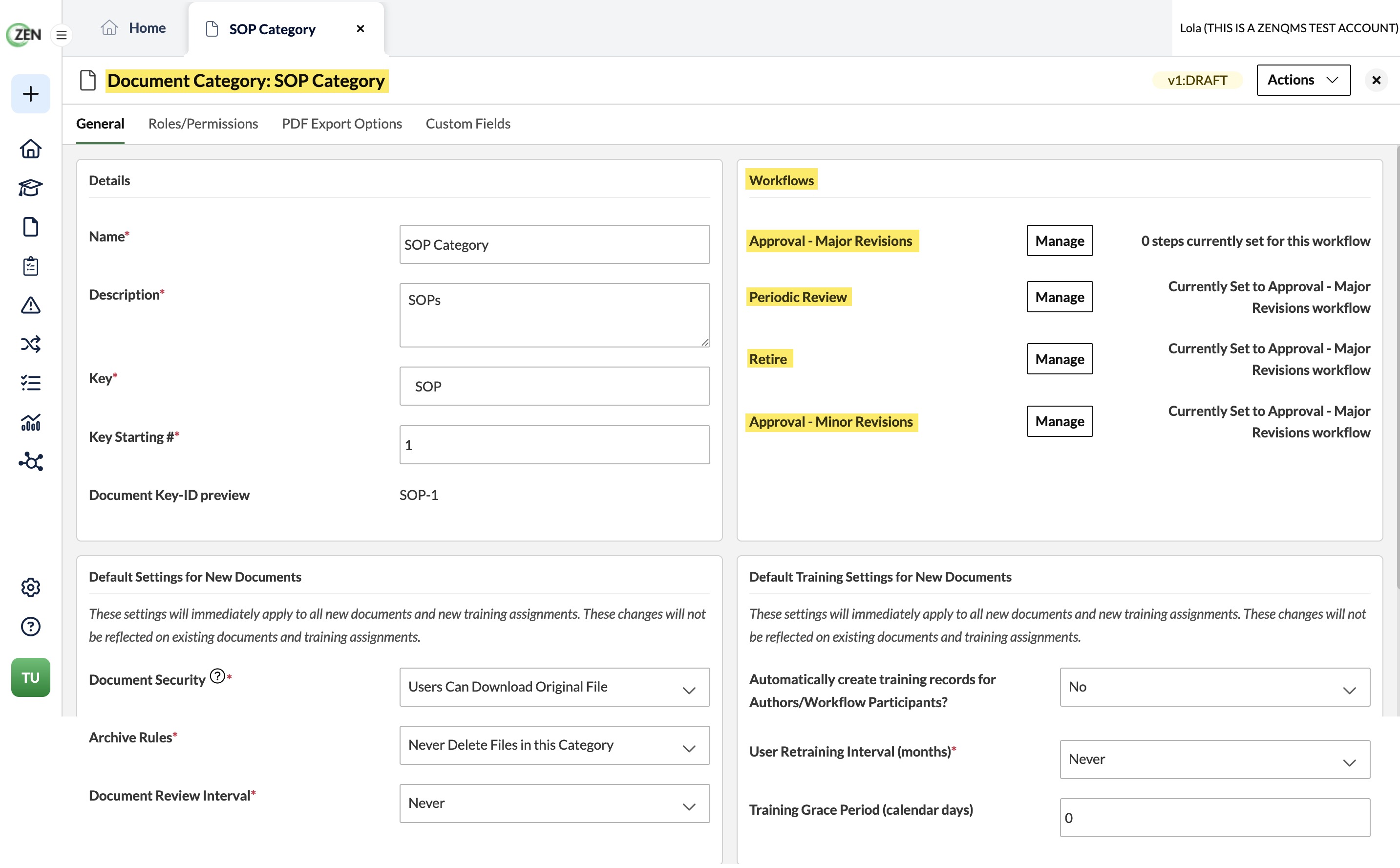
Task: Click the Default Training Settings heading
Action: (880, 576)
